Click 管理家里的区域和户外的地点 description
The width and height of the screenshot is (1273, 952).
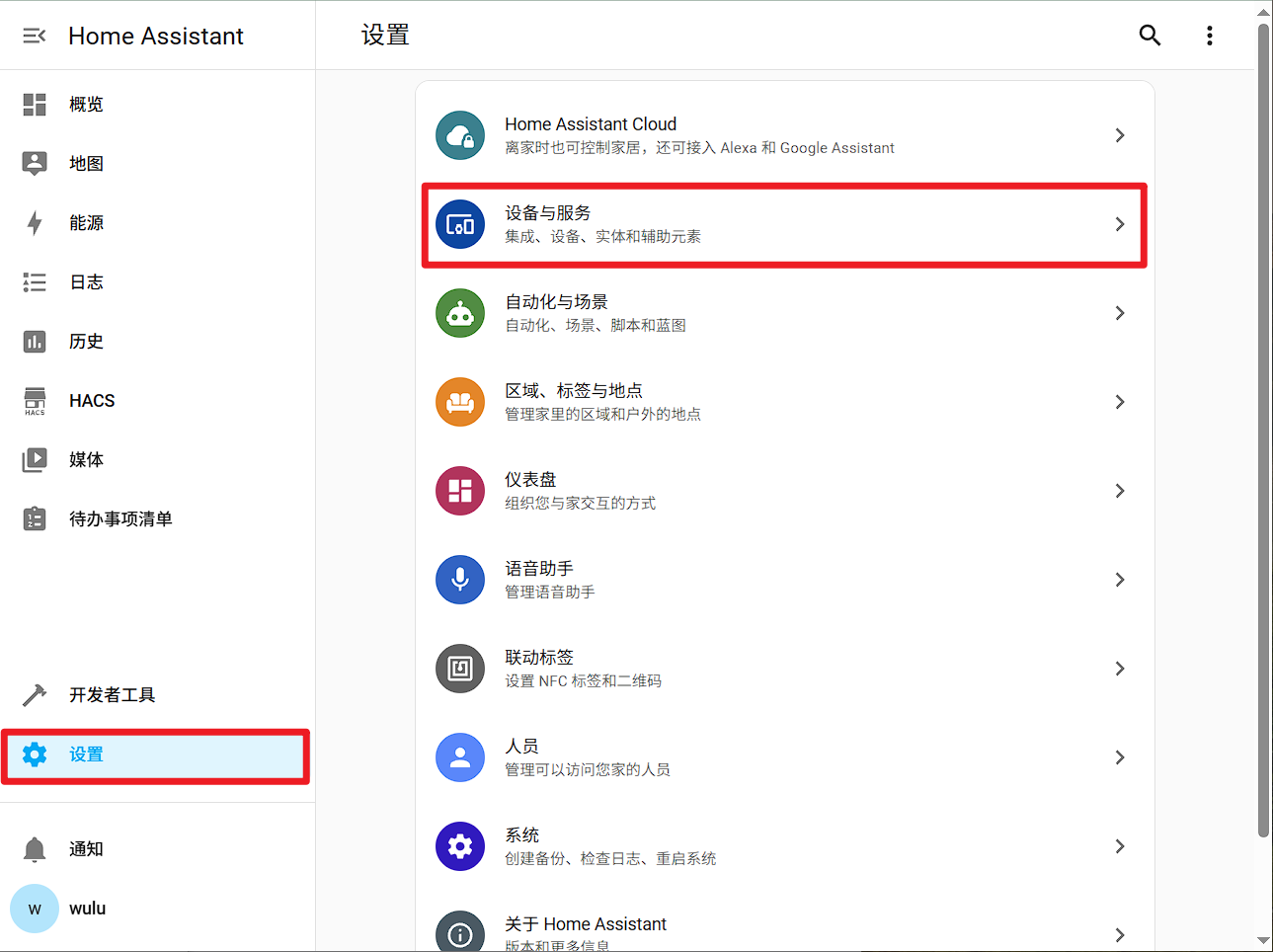coord(602,415)
